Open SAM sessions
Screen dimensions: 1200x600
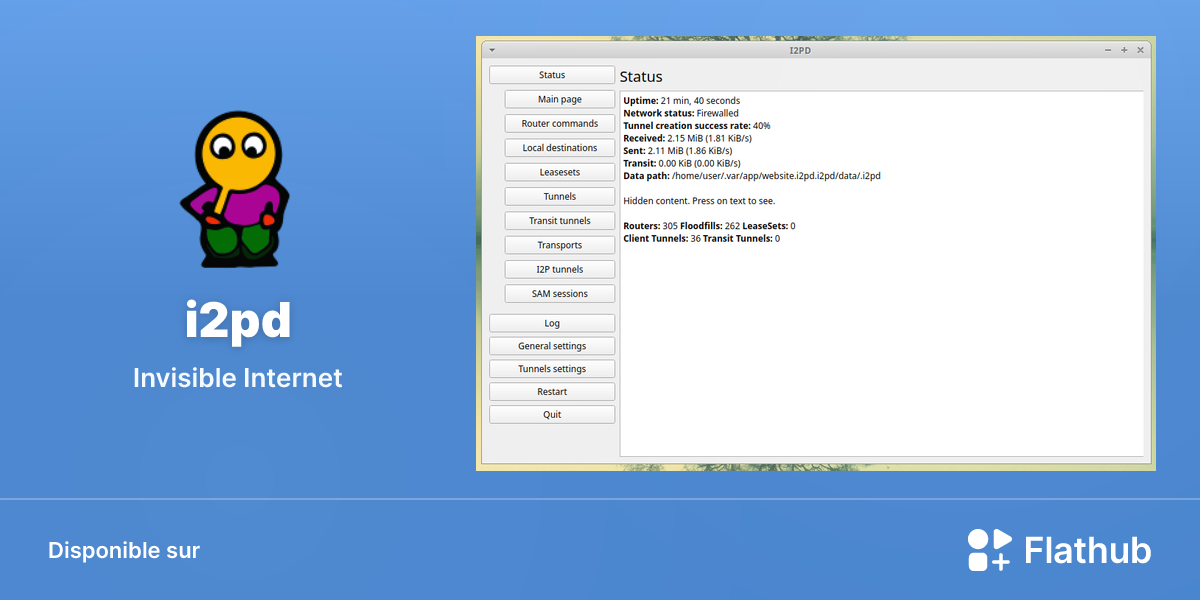click(x=560, y=294)
